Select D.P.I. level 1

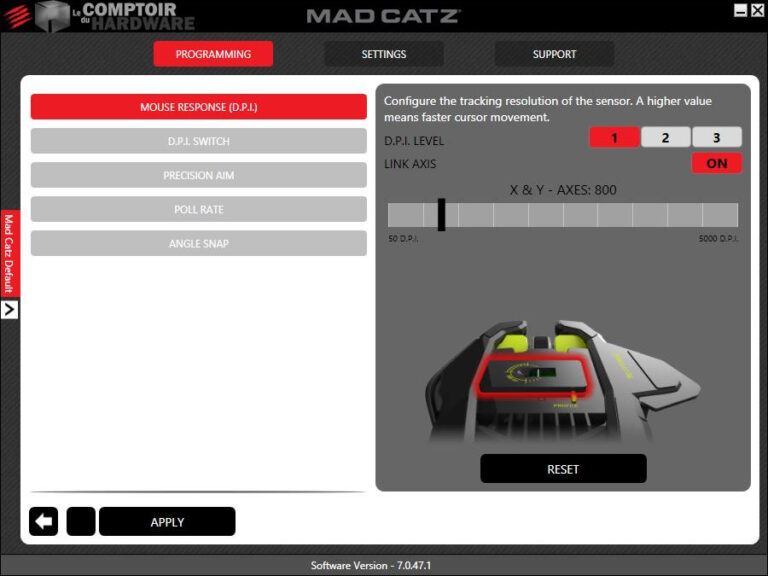tap(614, 138)
